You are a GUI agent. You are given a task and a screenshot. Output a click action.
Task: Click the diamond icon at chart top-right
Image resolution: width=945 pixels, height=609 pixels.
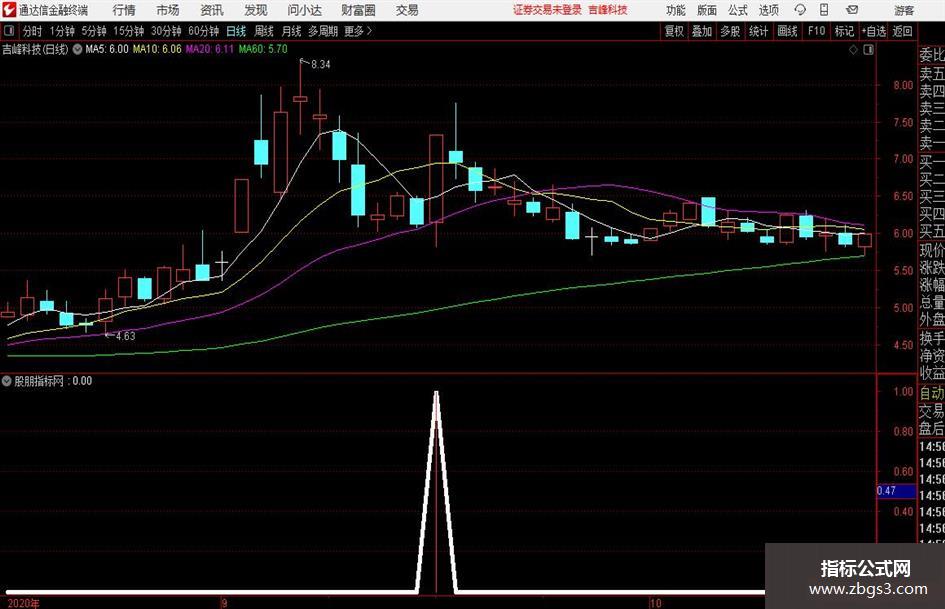[x=853, y=50]
